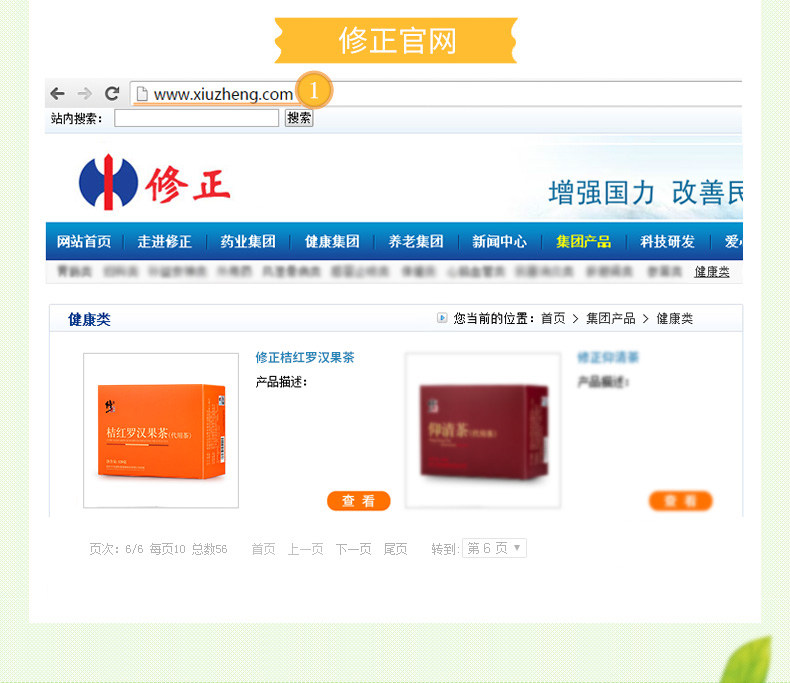
Task: Click the 修正 logo image
Action: pyautogui.click(x=154, y=182)
